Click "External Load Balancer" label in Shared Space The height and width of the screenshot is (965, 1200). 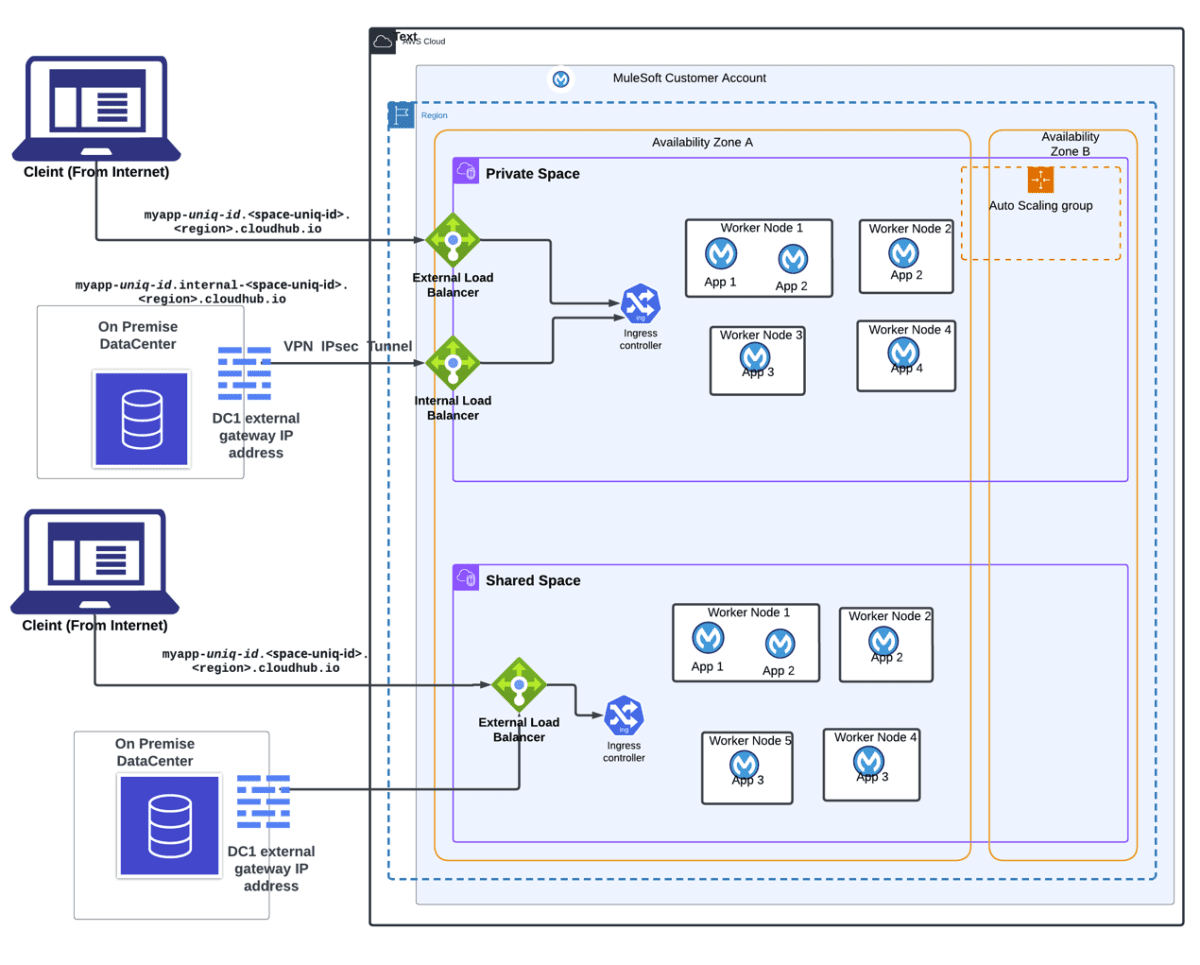[519, 730]
